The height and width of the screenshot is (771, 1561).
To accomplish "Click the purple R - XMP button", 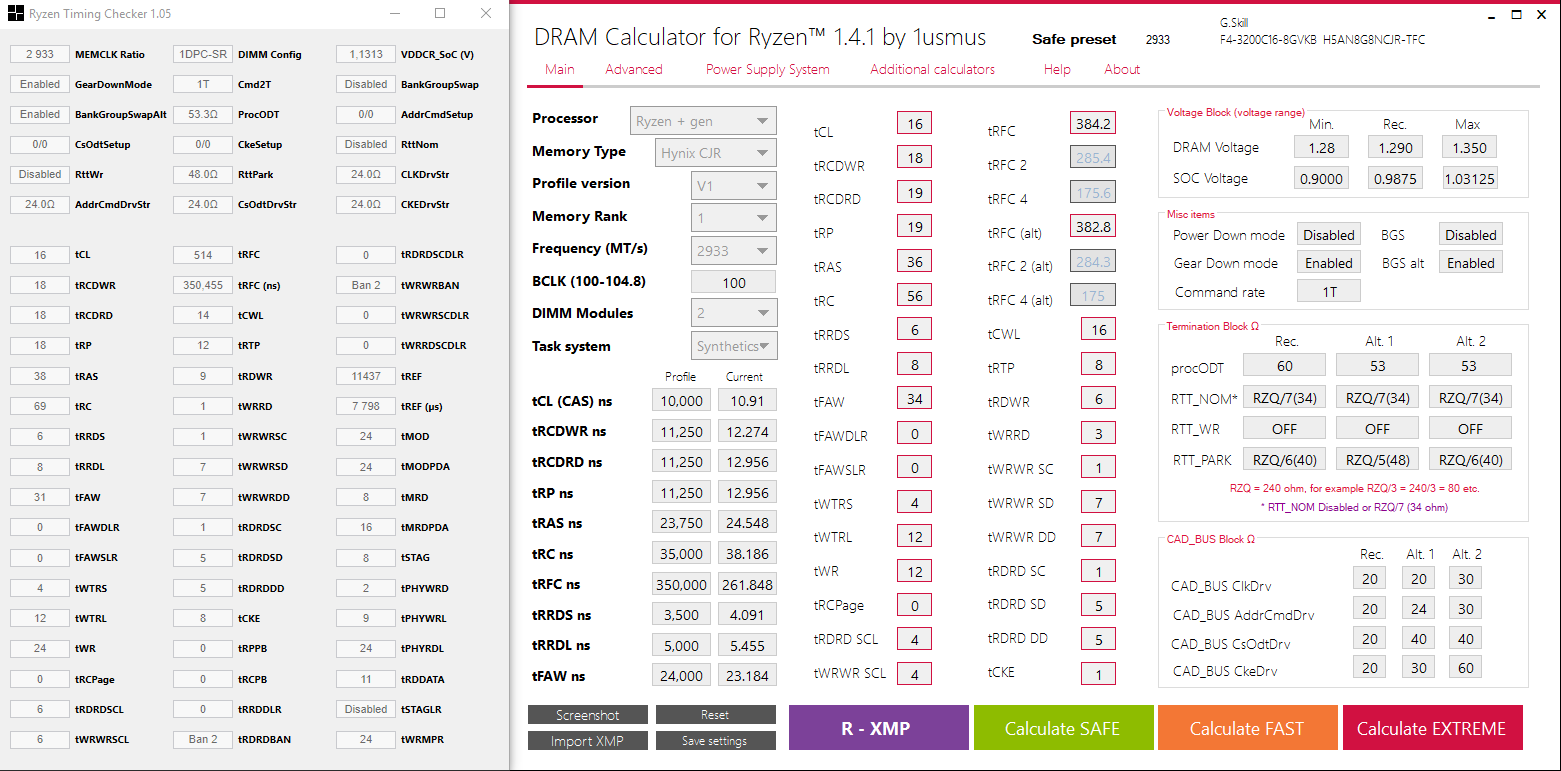I will pos(879,728).
